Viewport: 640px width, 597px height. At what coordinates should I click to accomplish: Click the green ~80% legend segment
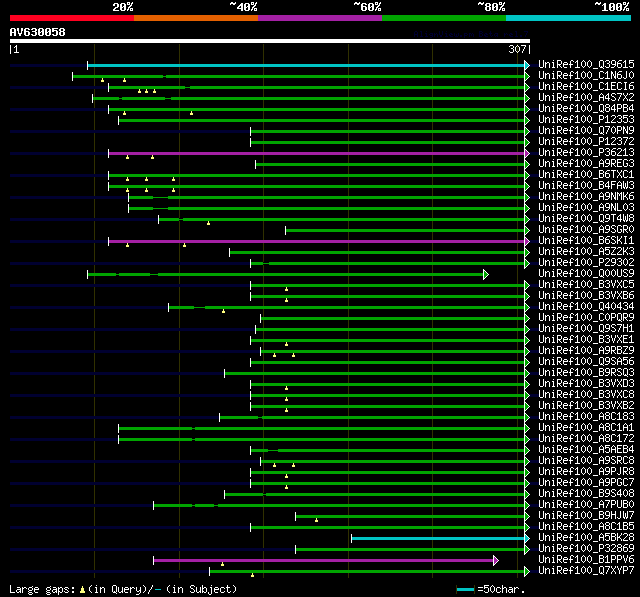click(444, 18)
